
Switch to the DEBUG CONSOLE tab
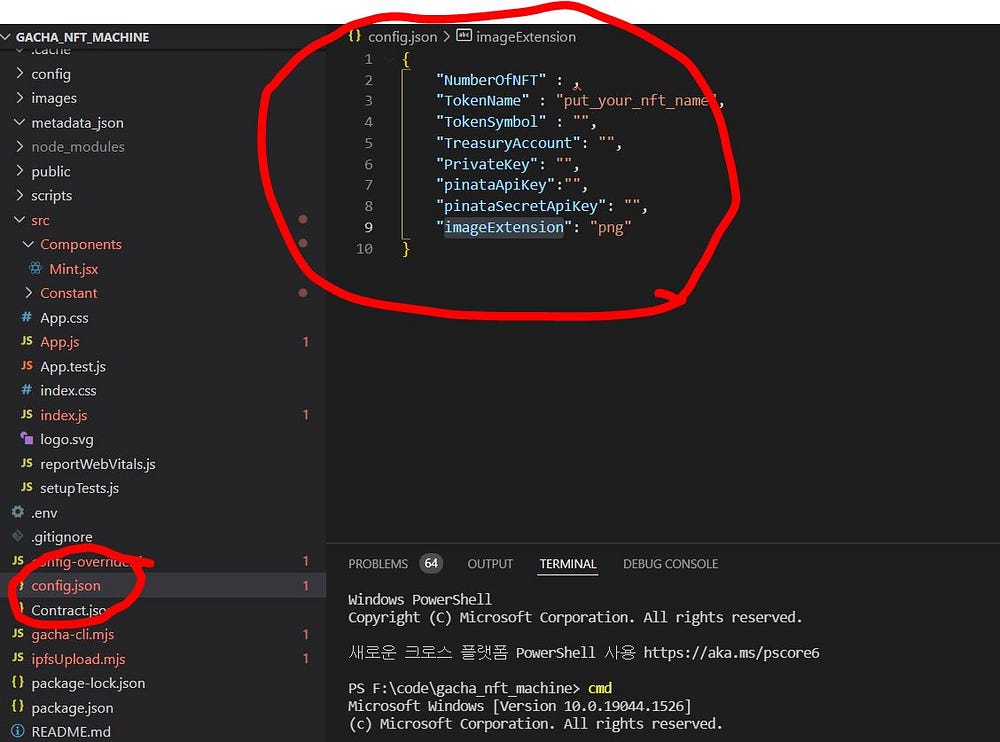(670, 564)
